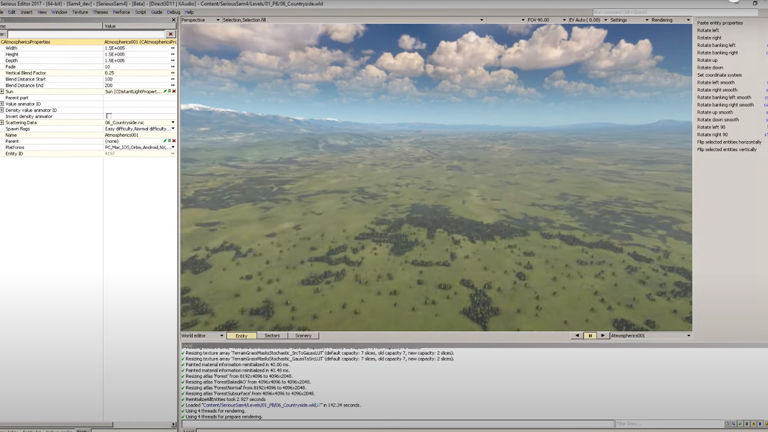
Task: Open the Edit menu
Action: click(12, 12)
